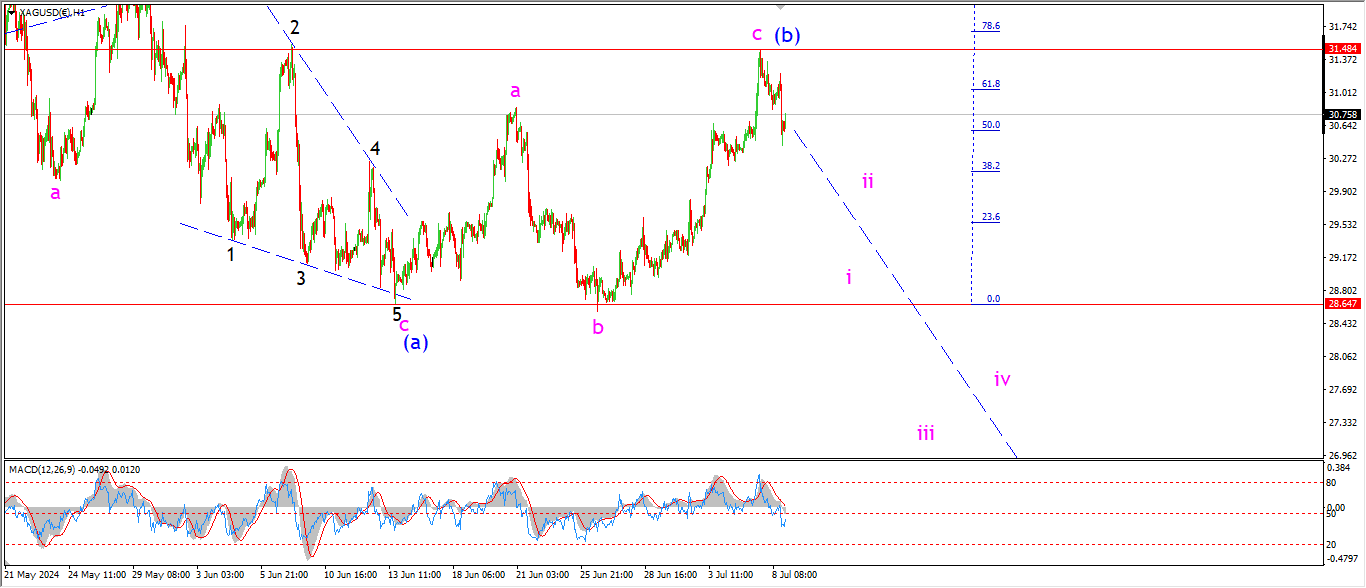Select the Fibonacci 0.0 level label
Image resolution: width=1366 pixels, height=588 pixels.
point(993,298)
